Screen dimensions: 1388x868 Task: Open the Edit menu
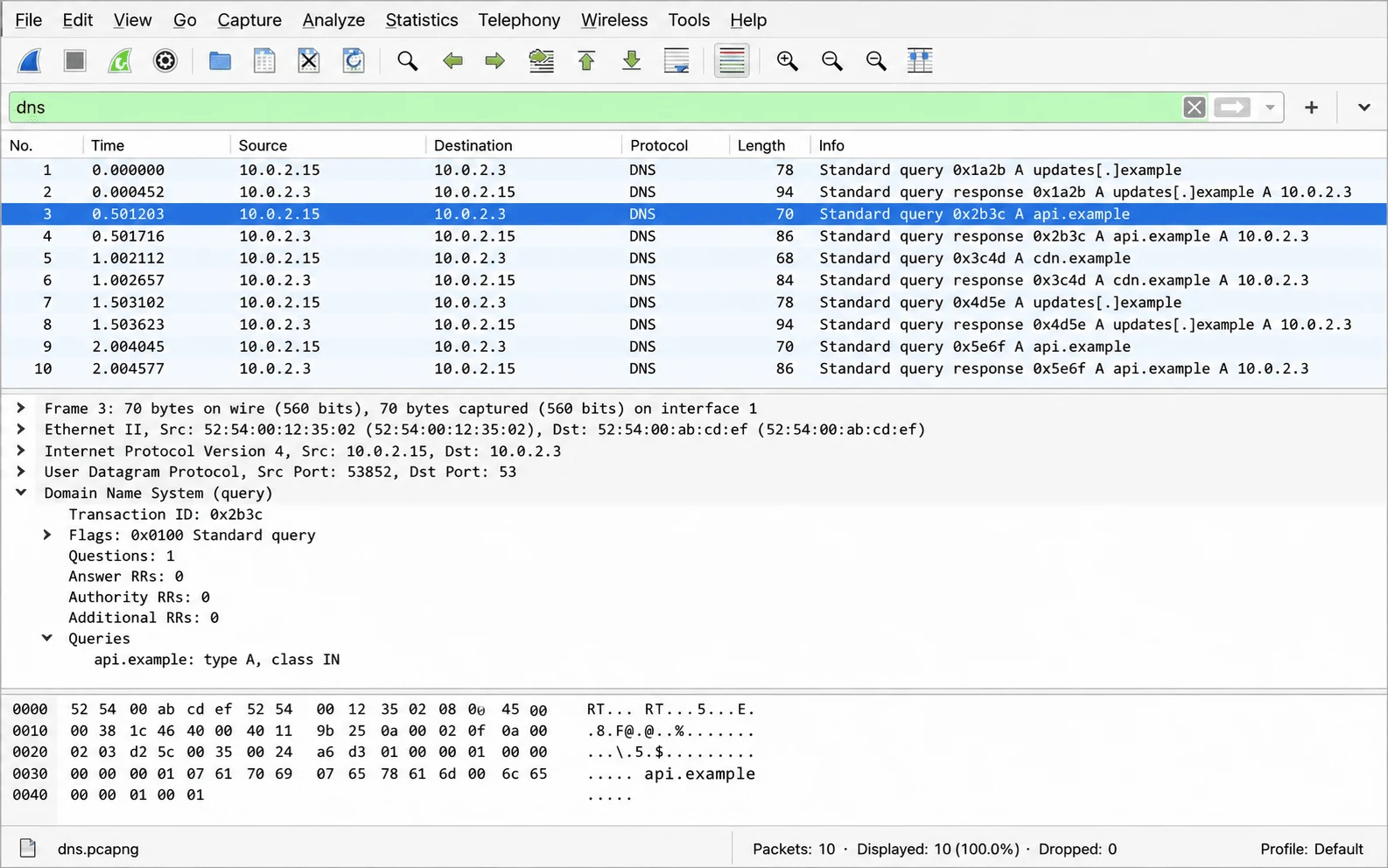[x=78, y=20]
